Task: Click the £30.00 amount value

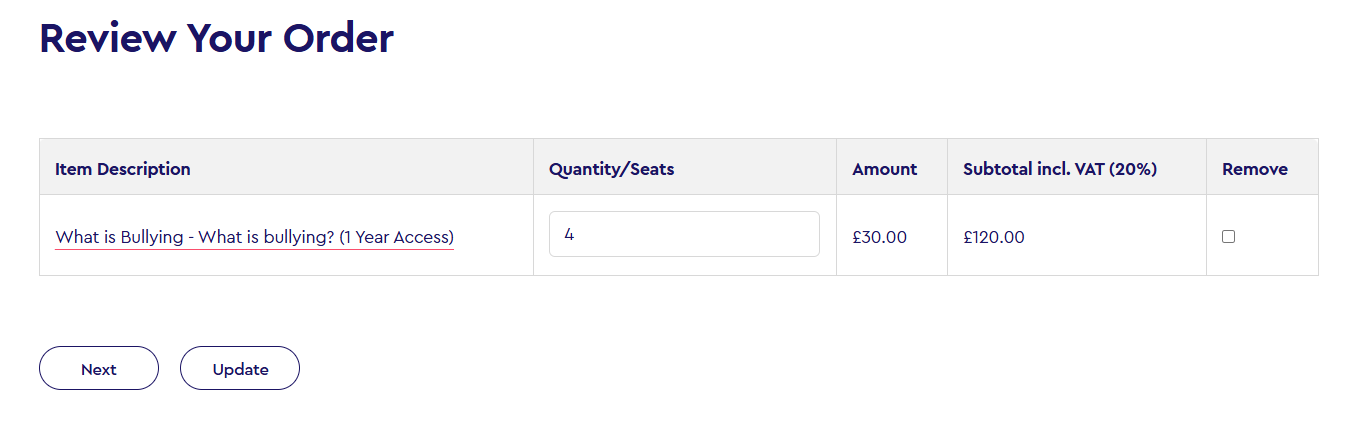Action: (879, 237)
